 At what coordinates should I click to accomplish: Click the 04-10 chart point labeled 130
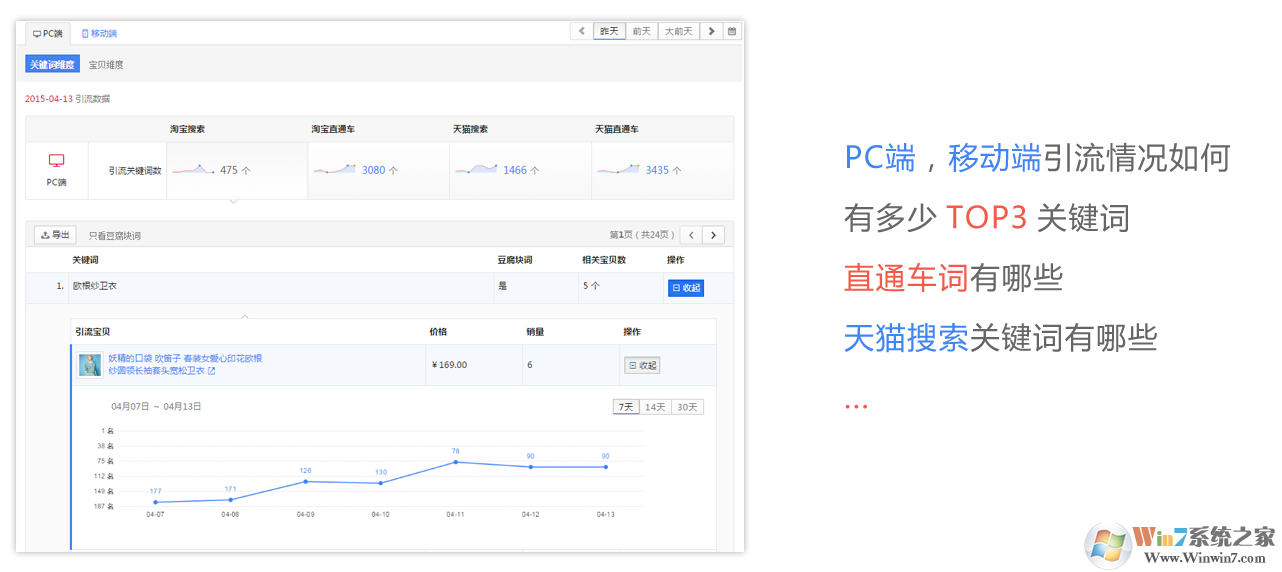381,483
